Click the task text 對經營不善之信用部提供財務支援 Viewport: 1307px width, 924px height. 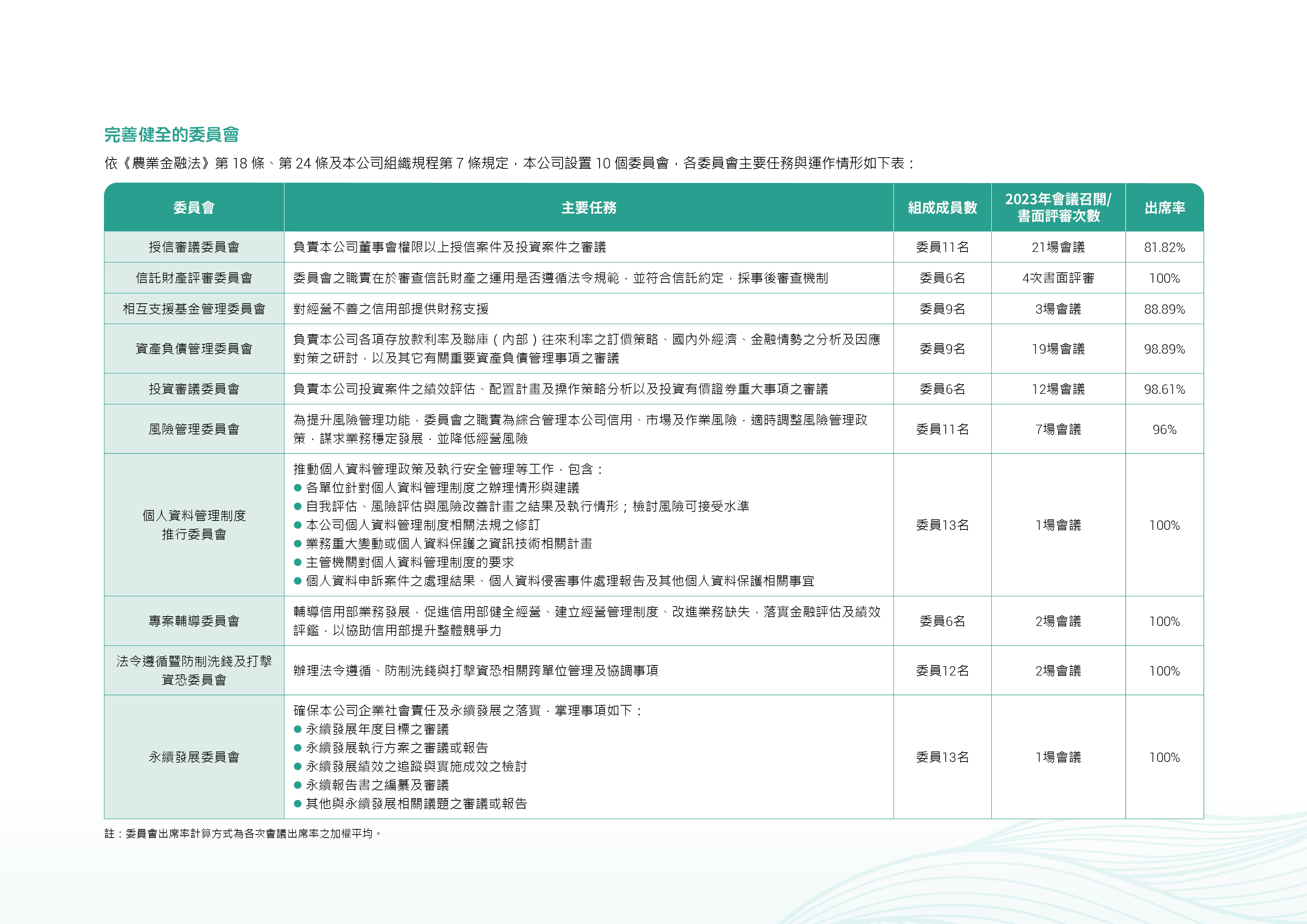(391, 308)
